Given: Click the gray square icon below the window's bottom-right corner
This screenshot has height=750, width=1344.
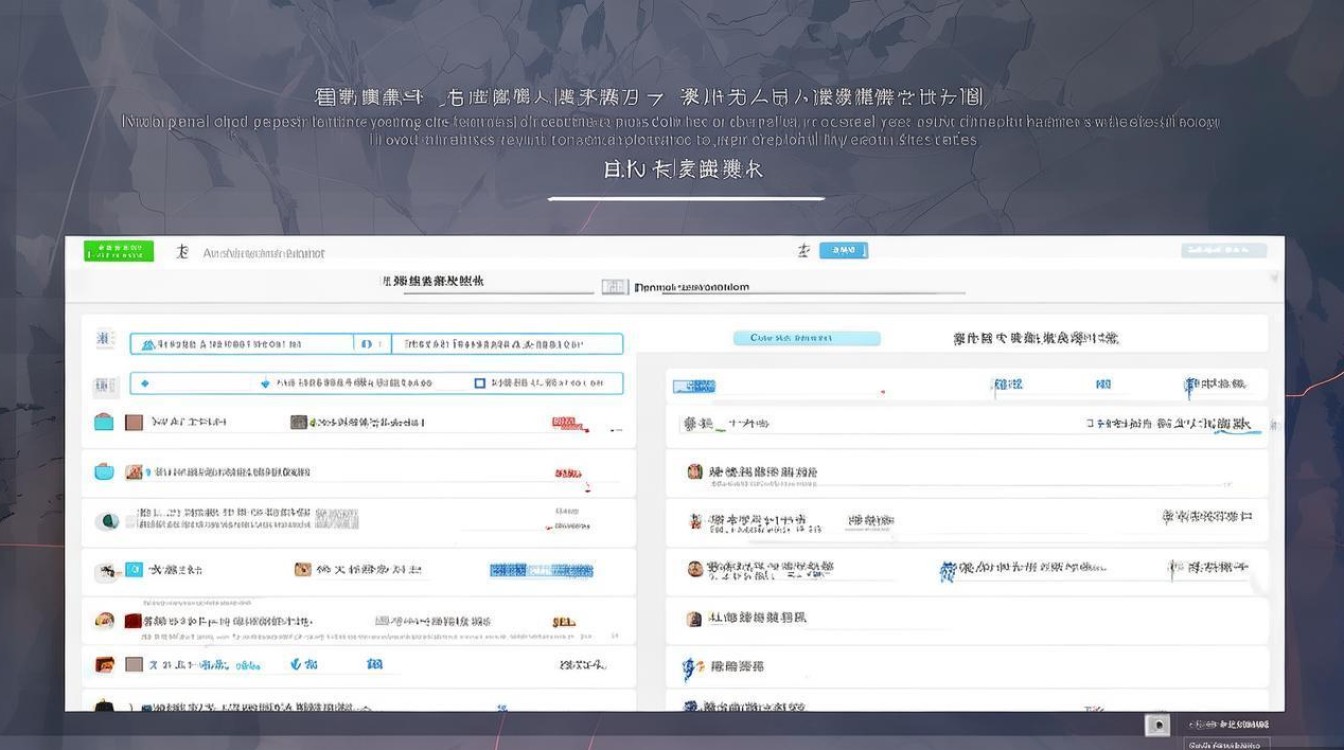Looking at the screenshot, I should 1157,725.
